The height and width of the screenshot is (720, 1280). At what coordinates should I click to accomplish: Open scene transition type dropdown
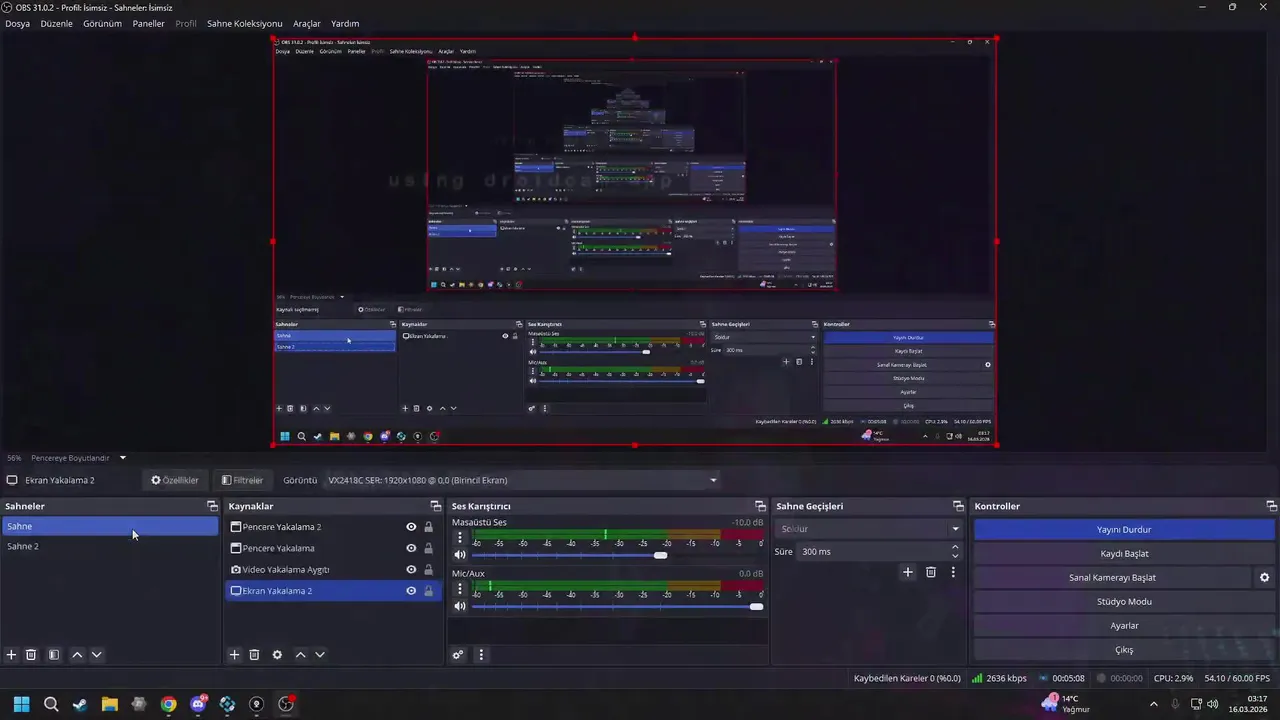[x=869, y=529]
